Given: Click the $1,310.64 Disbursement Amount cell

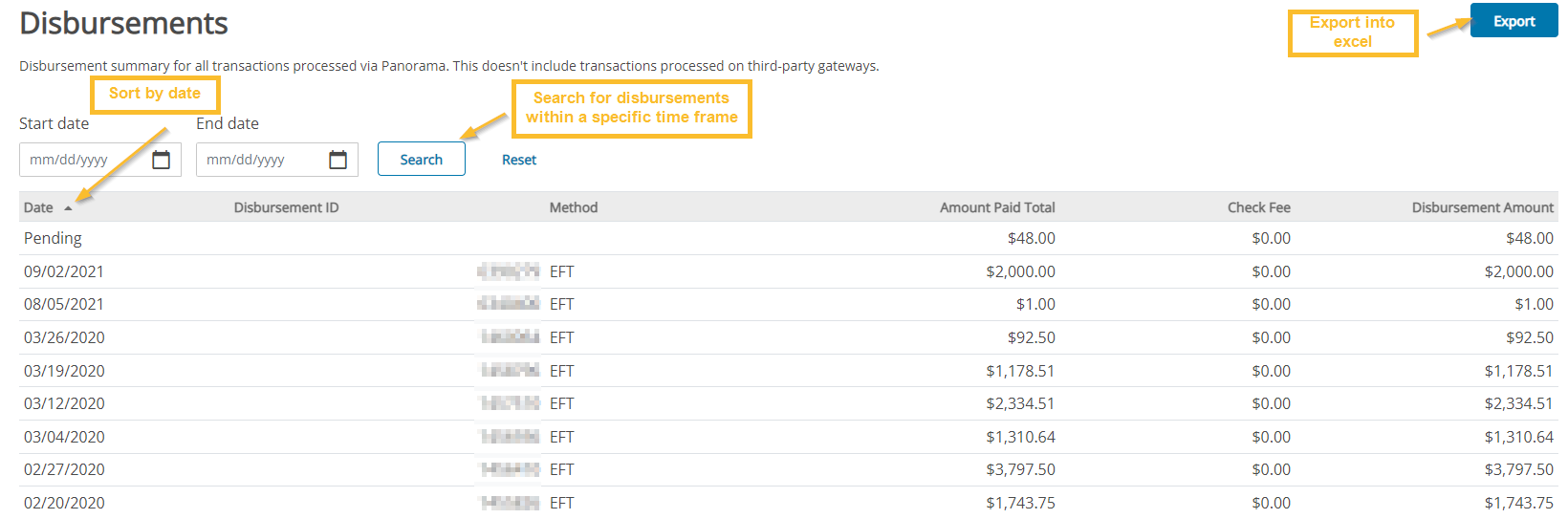Looking at the screenshot, I should click(x=1519, y=437).
